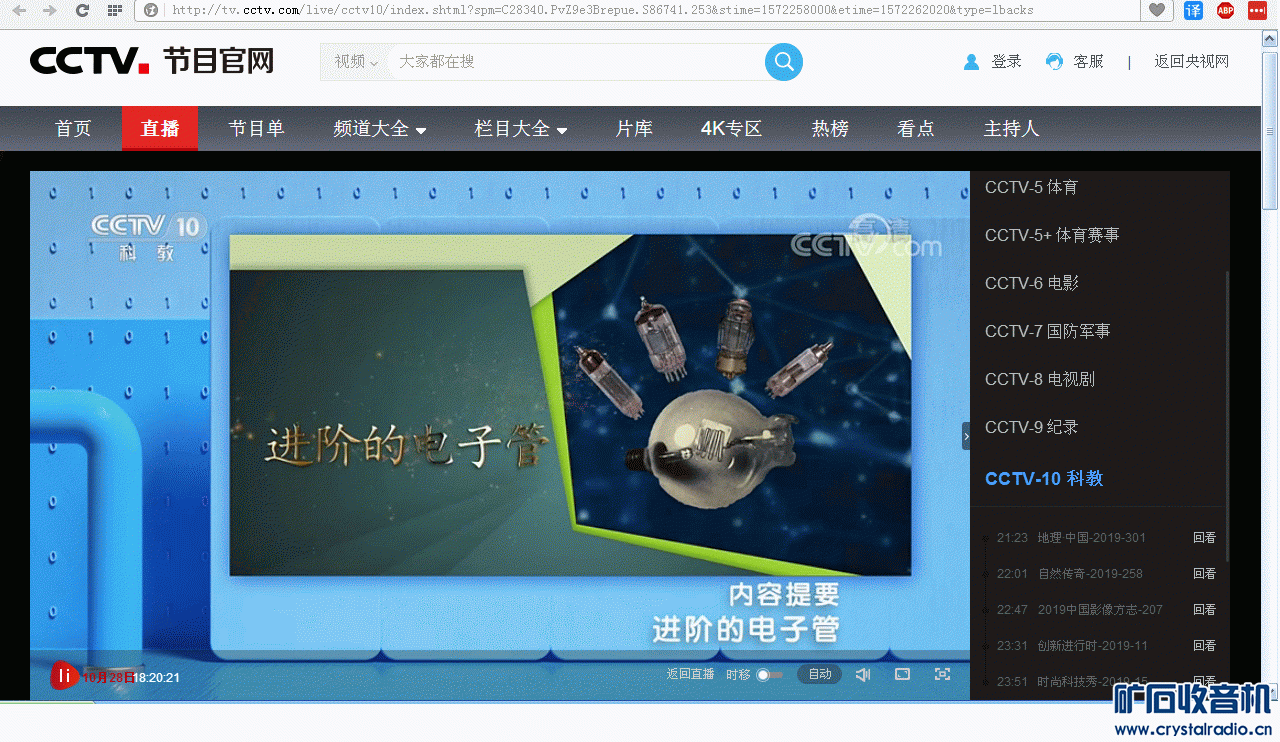Open the browser apps grid icon
The height and width of the screenshot is (742, 1280).
pos(115,10)
